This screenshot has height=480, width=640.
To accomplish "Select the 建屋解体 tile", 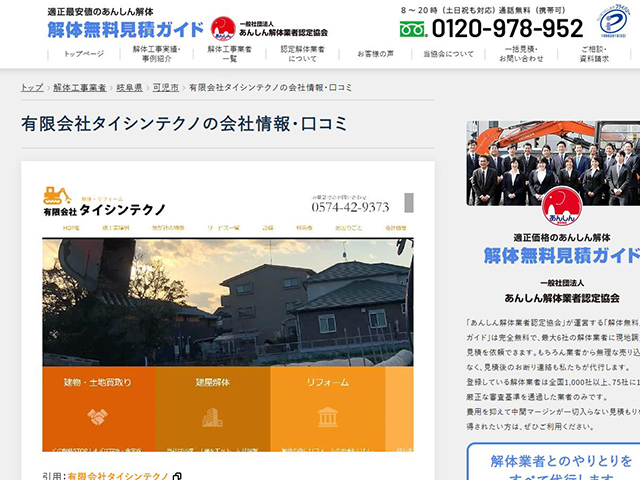I will [213, 409].
